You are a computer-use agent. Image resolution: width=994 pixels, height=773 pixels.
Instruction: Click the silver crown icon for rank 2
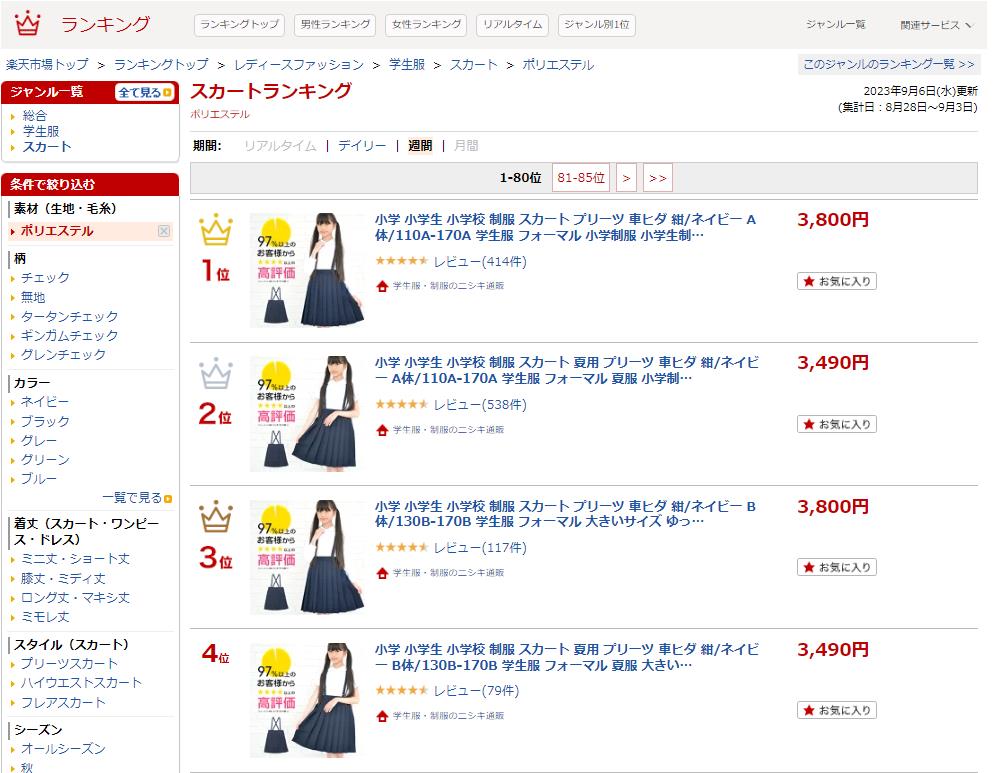click(216, 374)
